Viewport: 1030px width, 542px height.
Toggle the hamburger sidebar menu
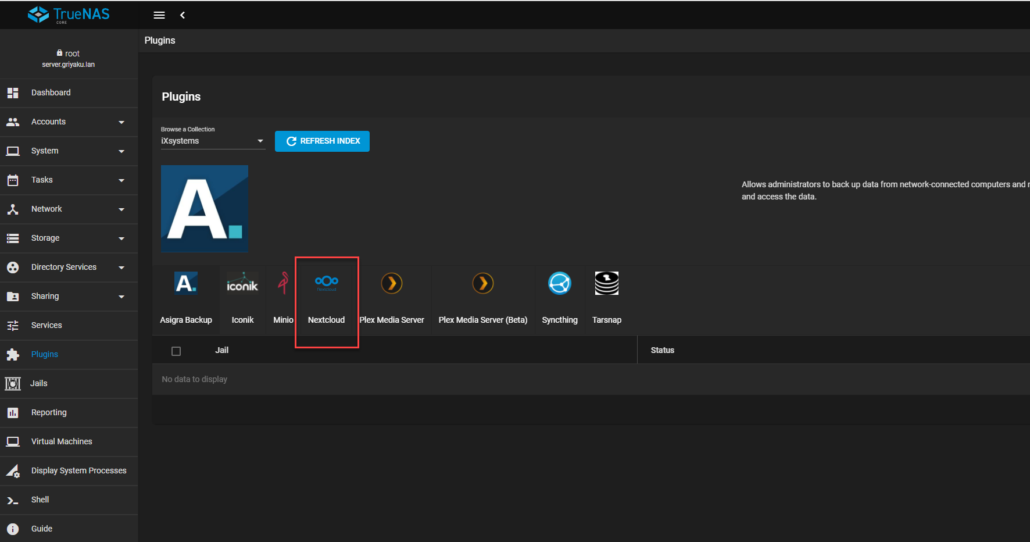click(159, 15)
